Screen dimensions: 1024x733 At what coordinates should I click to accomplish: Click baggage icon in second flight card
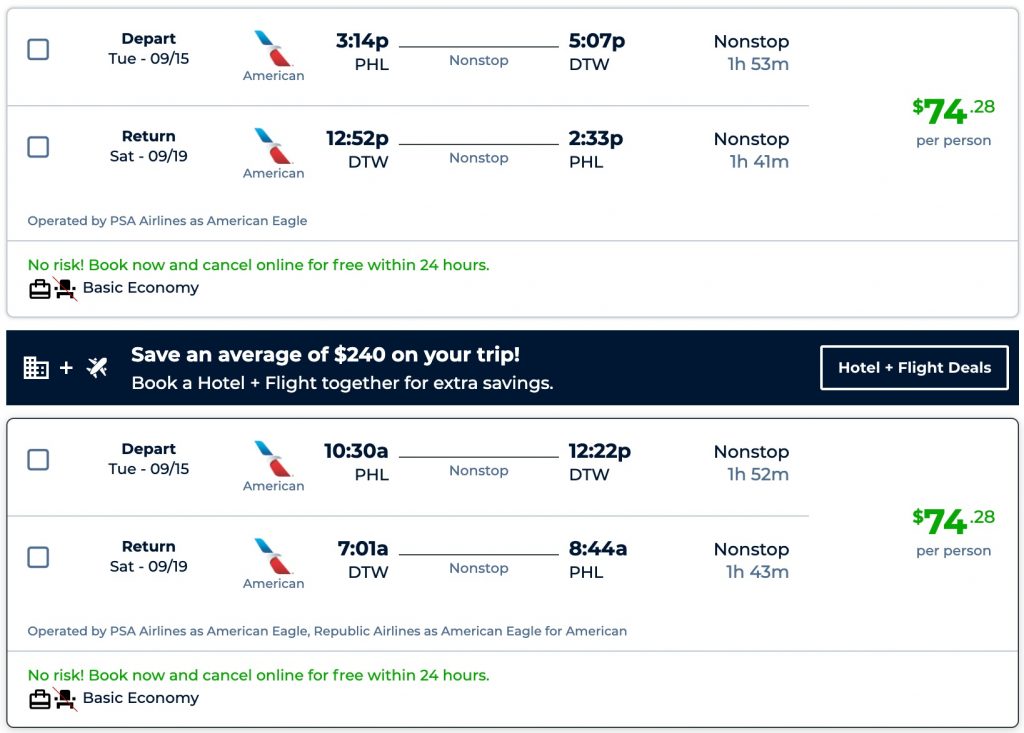click(x=40, y=699)
